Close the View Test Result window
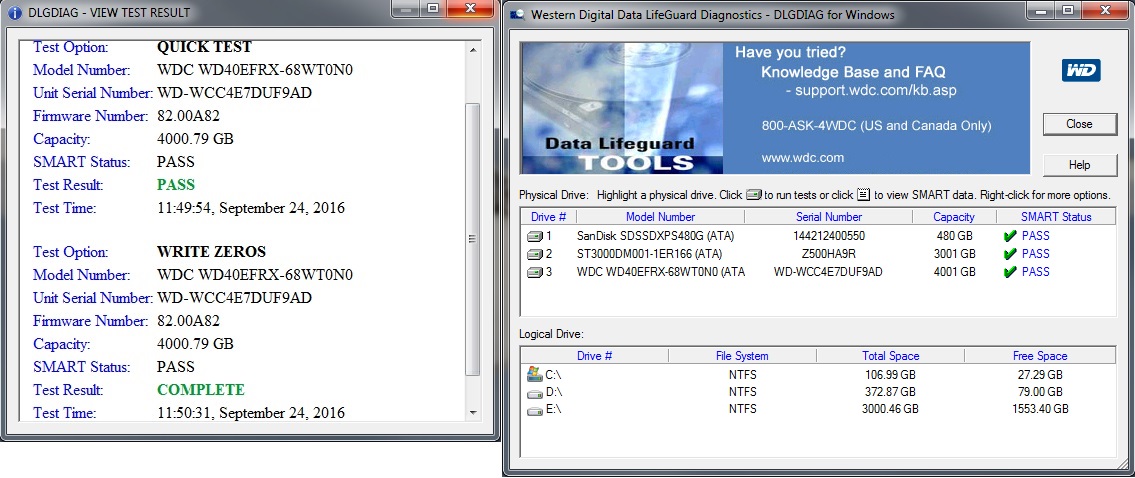 (x=471, y=9)
